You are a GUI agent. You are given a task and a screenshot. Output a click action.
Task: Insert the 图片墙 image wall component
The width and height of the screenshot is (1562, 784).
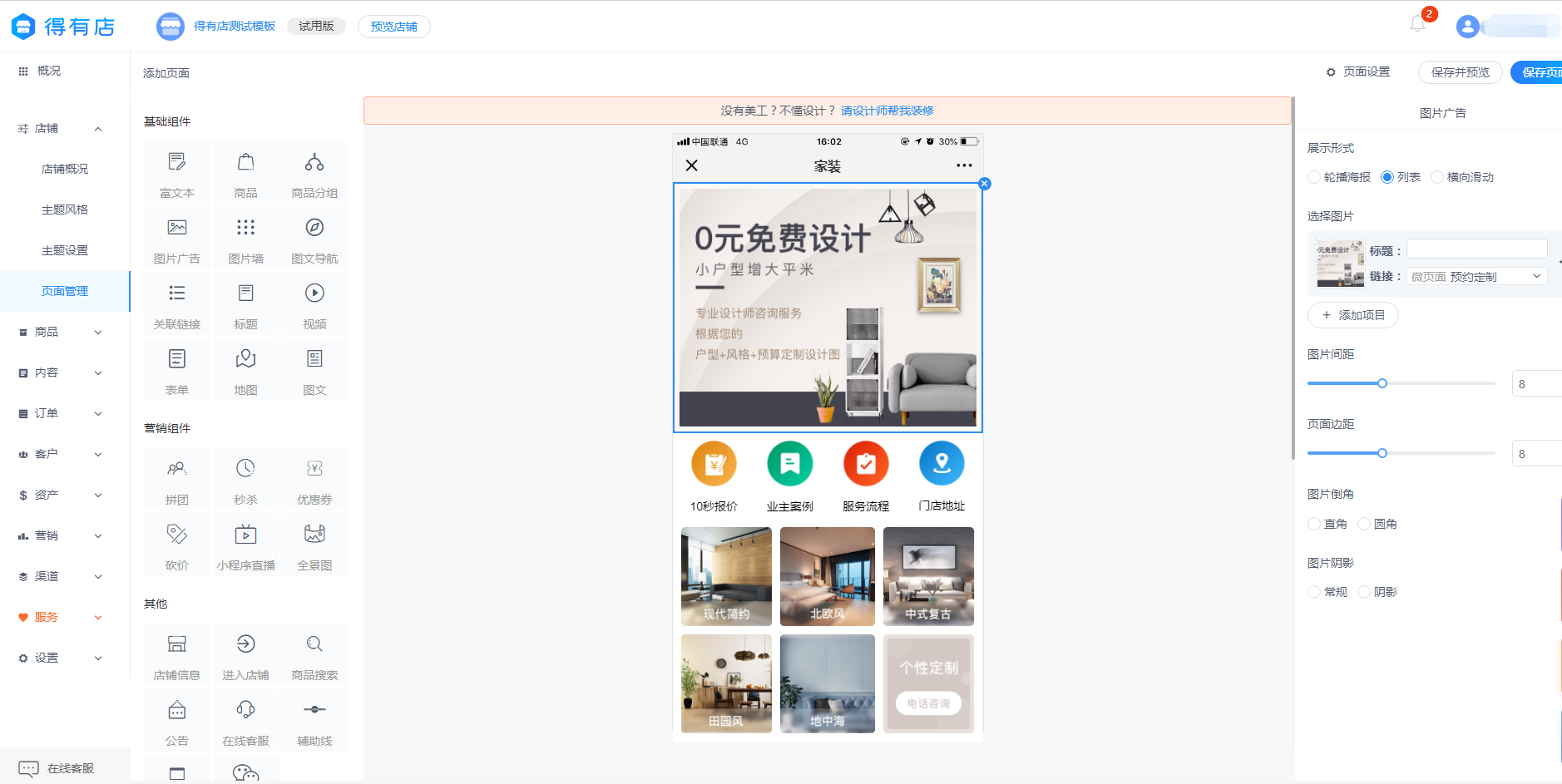245,239
